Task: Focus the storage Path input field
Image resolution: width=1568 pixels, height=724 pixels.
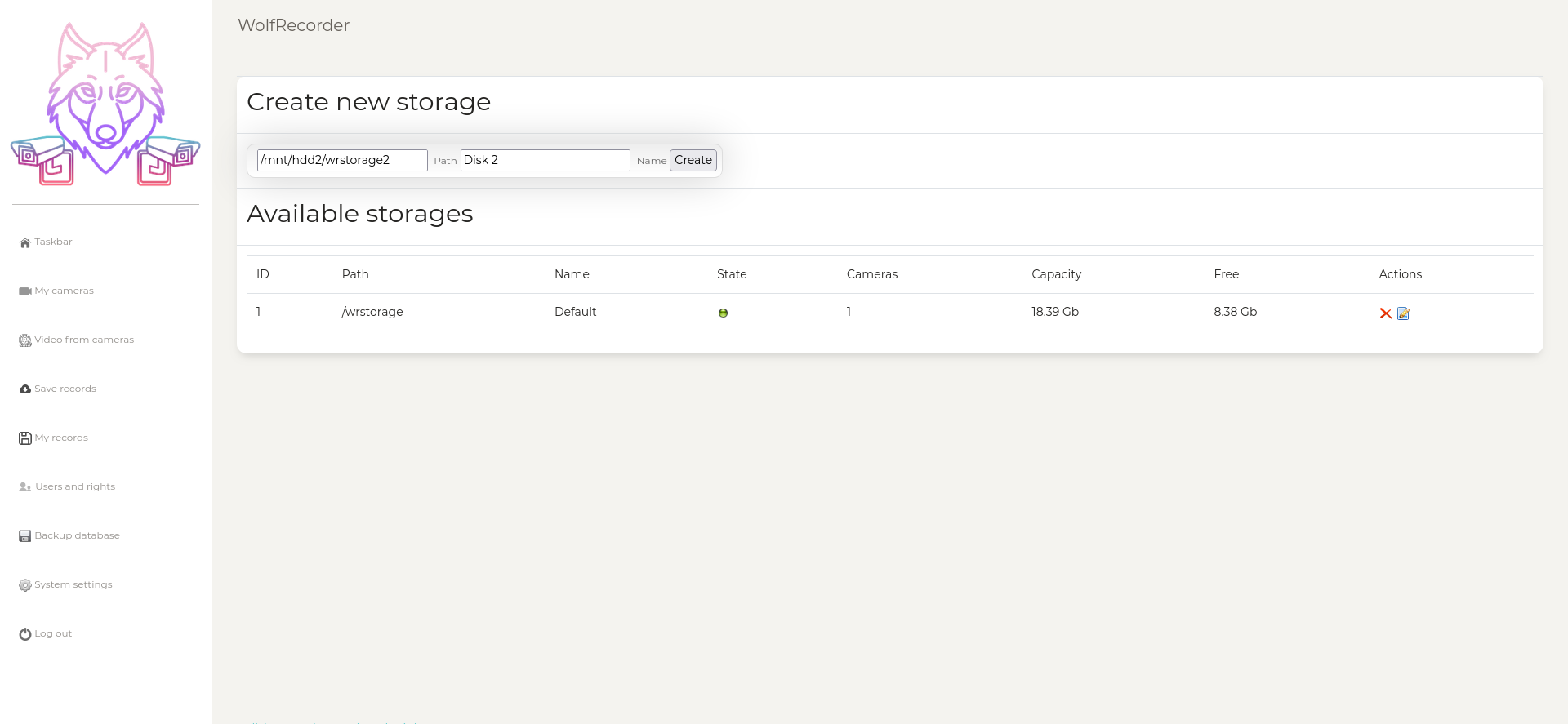Action: tap(341, 160)
